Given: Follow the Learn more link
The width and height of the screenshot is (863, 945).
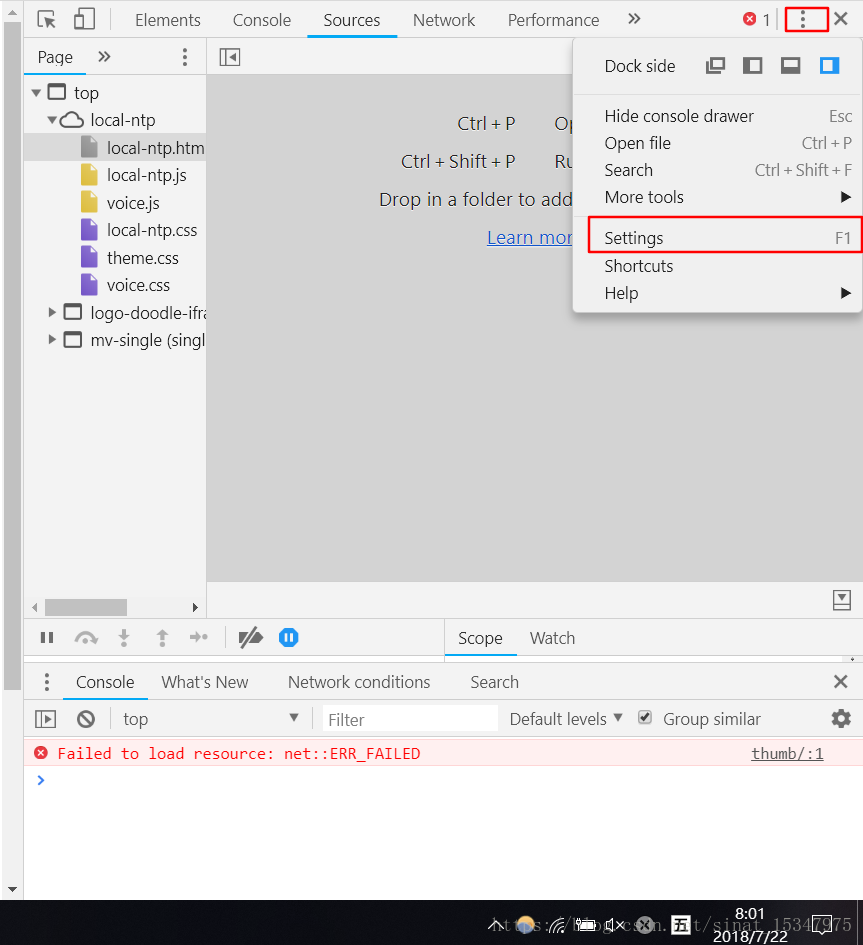Looking at the screenshot, I should (x=529, y=237).
